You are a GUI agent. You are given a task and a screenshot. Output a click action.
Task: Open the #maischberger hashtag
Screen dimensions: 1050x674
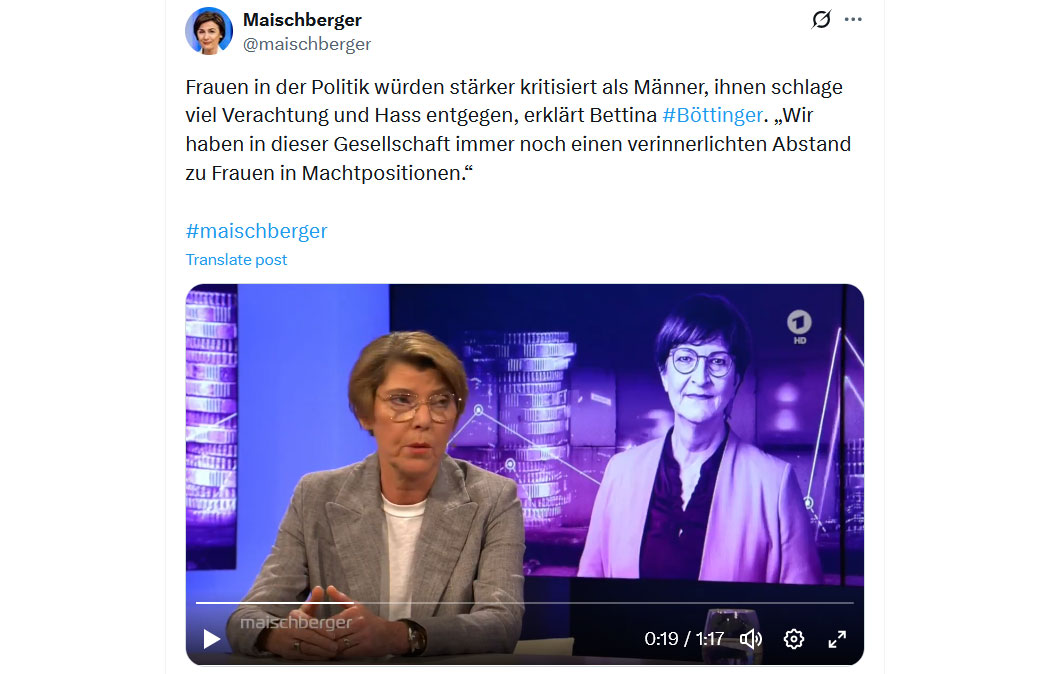coord(256,231)
